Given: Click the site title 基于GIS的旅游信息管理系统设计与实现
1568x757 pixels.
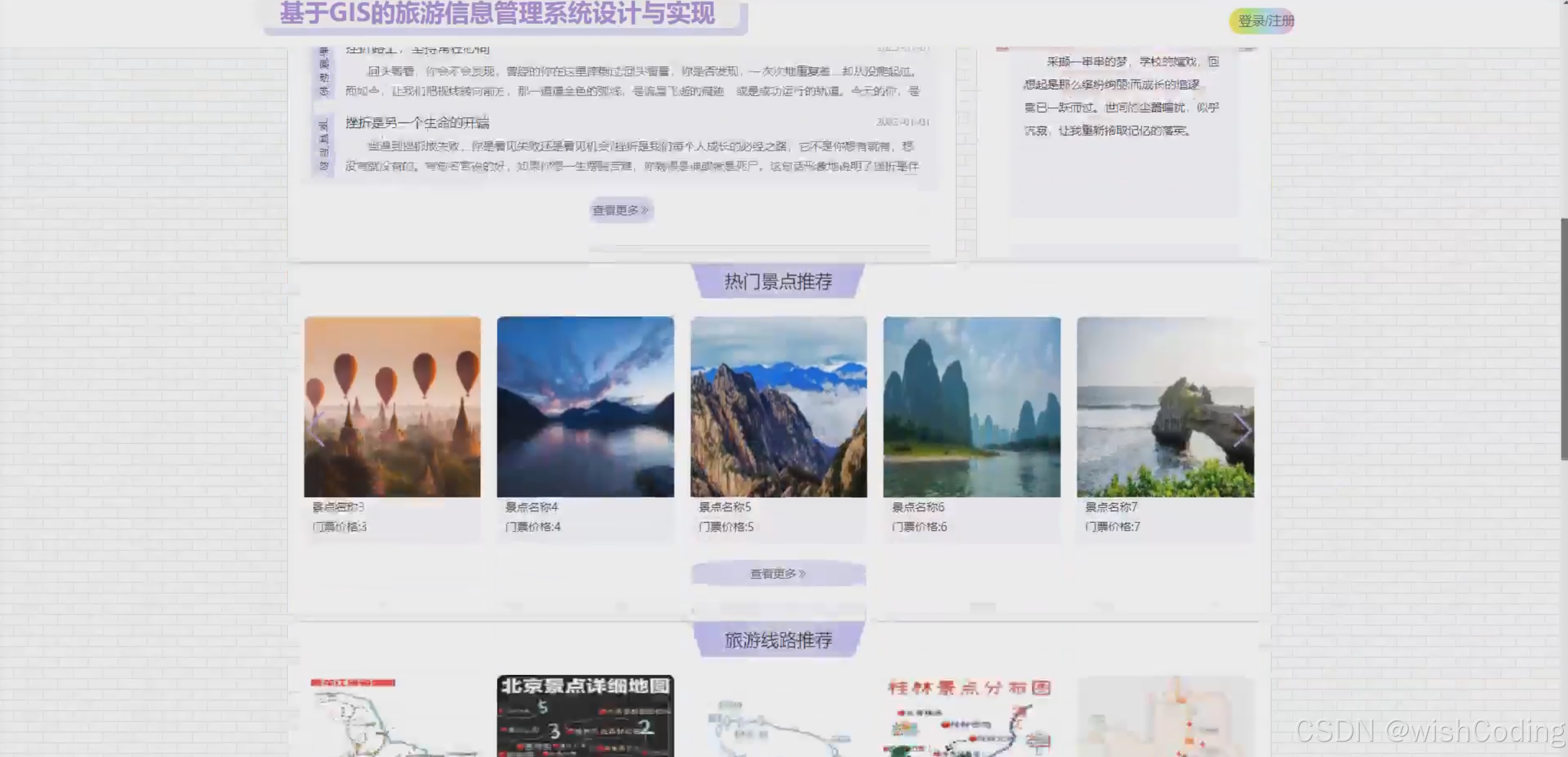Looking at the screenshot, I should pyautogui.click(x=496, y=15).
